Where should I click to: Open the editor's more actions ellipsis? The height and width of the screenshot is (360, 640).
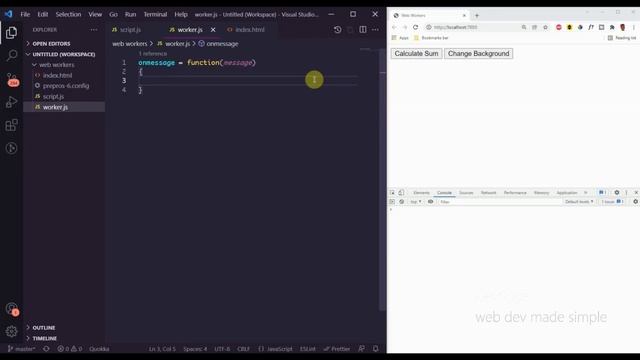click(375, 29)
